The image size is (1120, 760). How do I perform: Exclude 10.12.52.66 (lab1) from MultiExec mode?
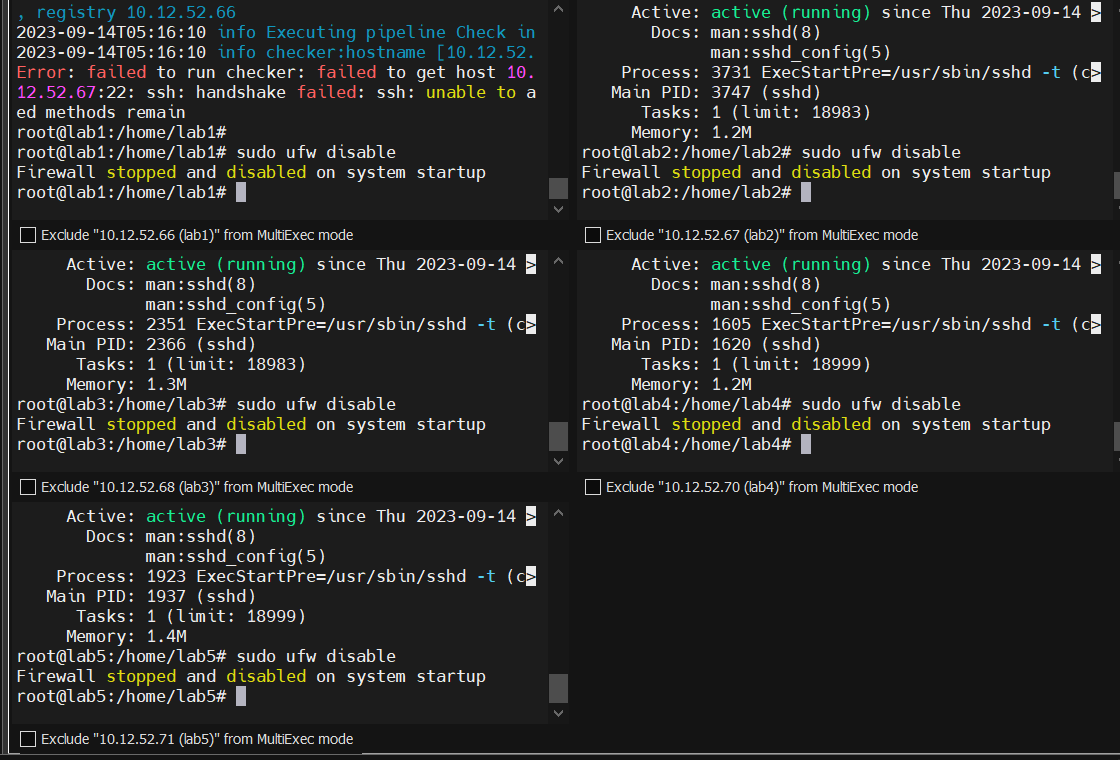(29, 235)
